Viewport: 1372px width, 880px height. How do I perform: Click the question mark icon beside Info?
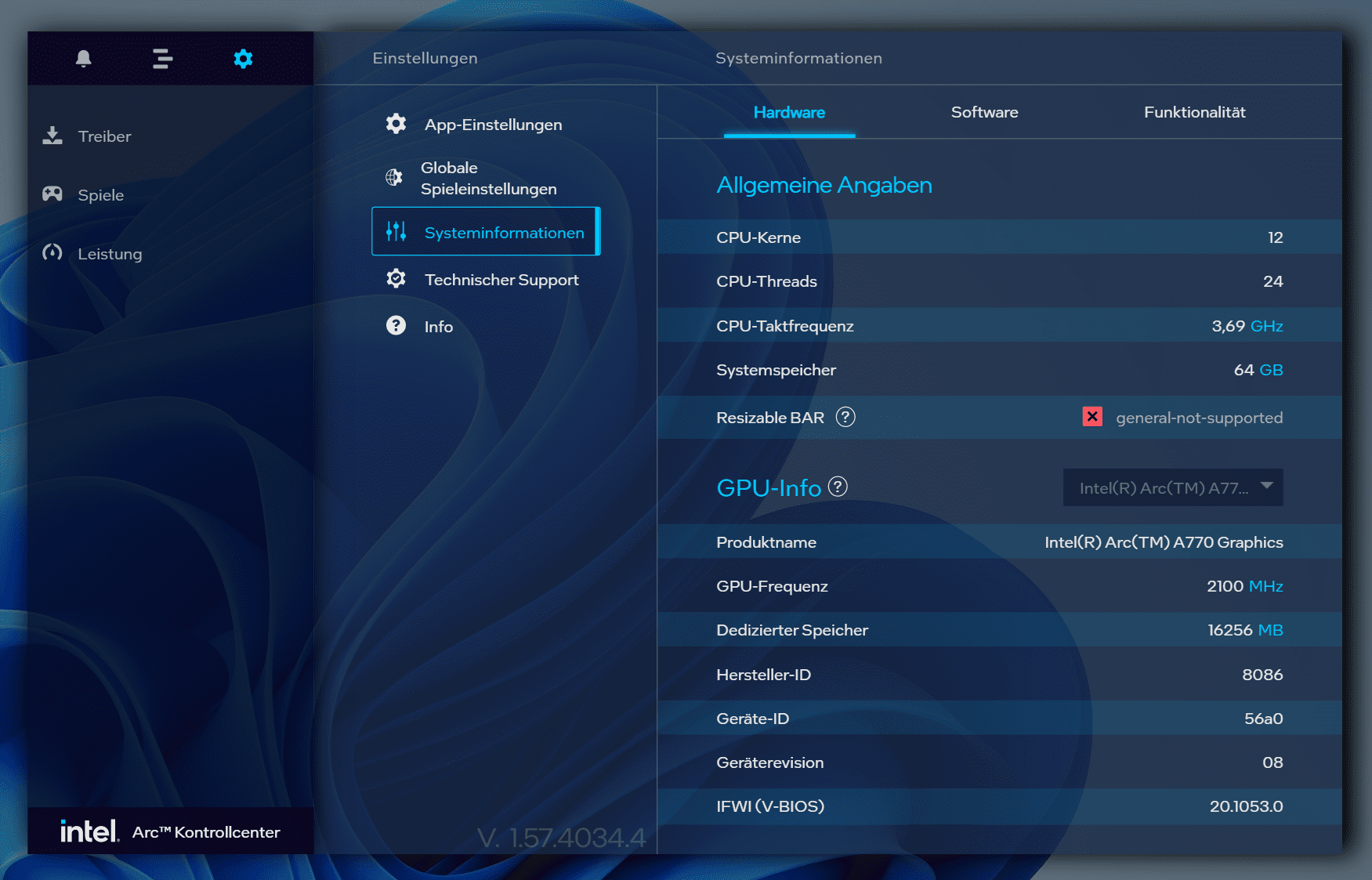[396, 325]
